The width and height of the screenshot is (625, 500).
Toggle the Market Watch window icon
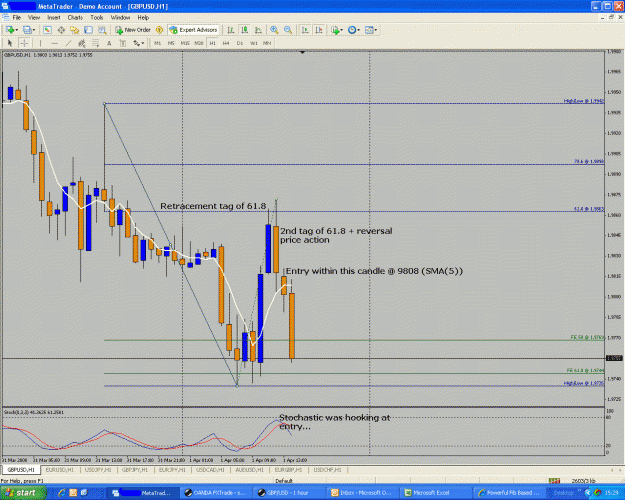coord(47,30)
